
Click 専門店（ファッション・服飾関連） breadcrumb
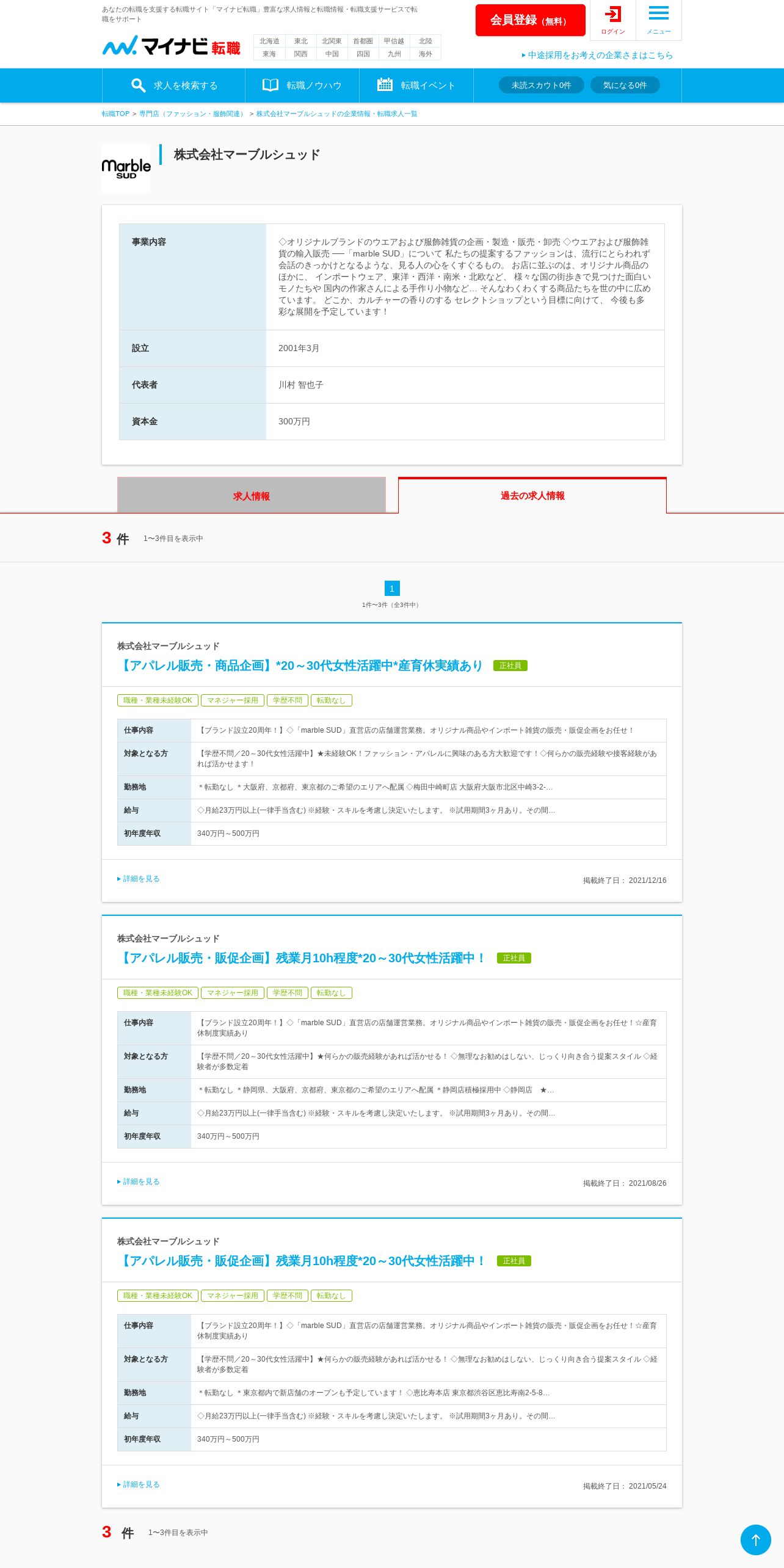tap(192, 114)
